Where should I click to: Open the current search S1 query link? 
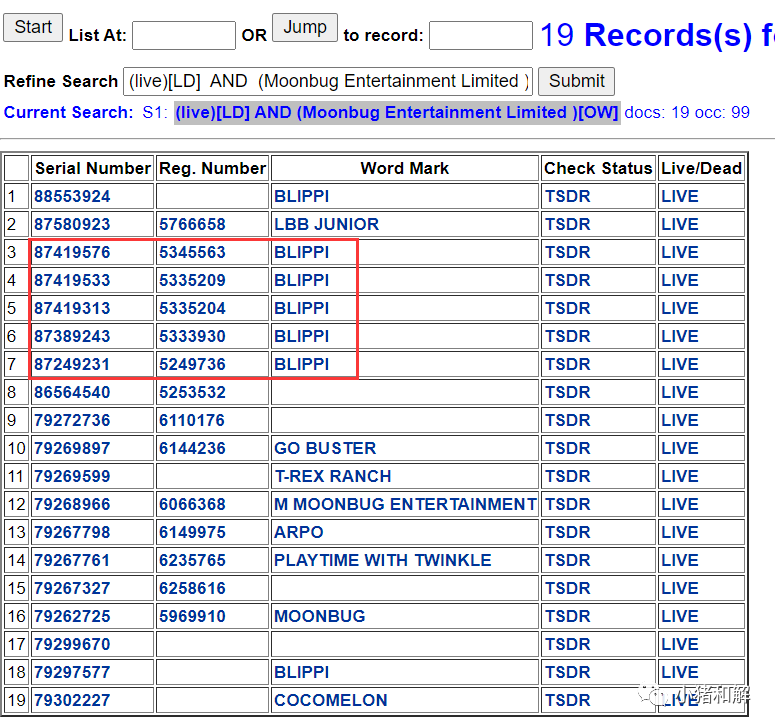(x=397, y=113)
